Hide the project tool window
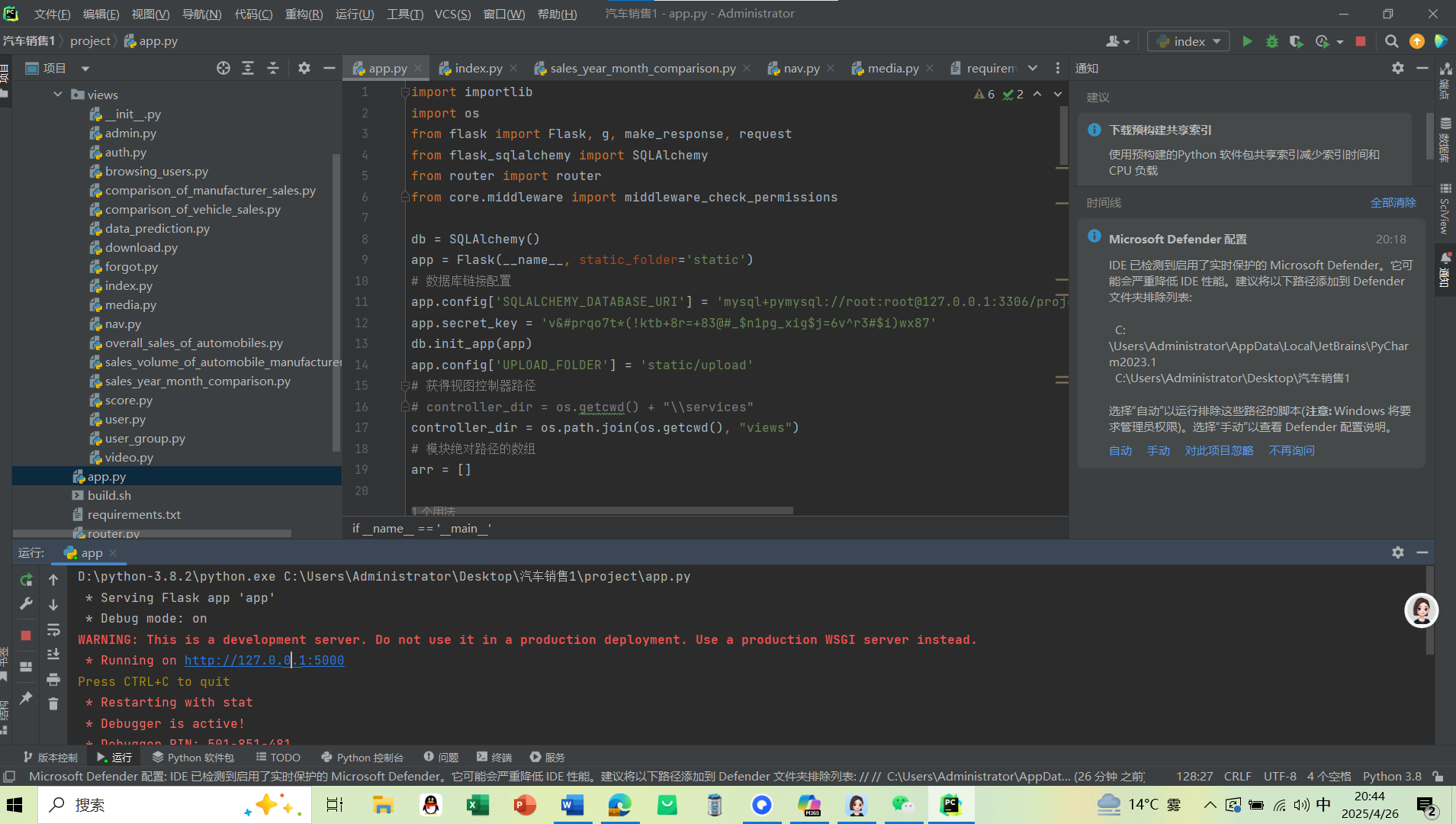The image size is (1456, 824). click(x=329, y=68)
